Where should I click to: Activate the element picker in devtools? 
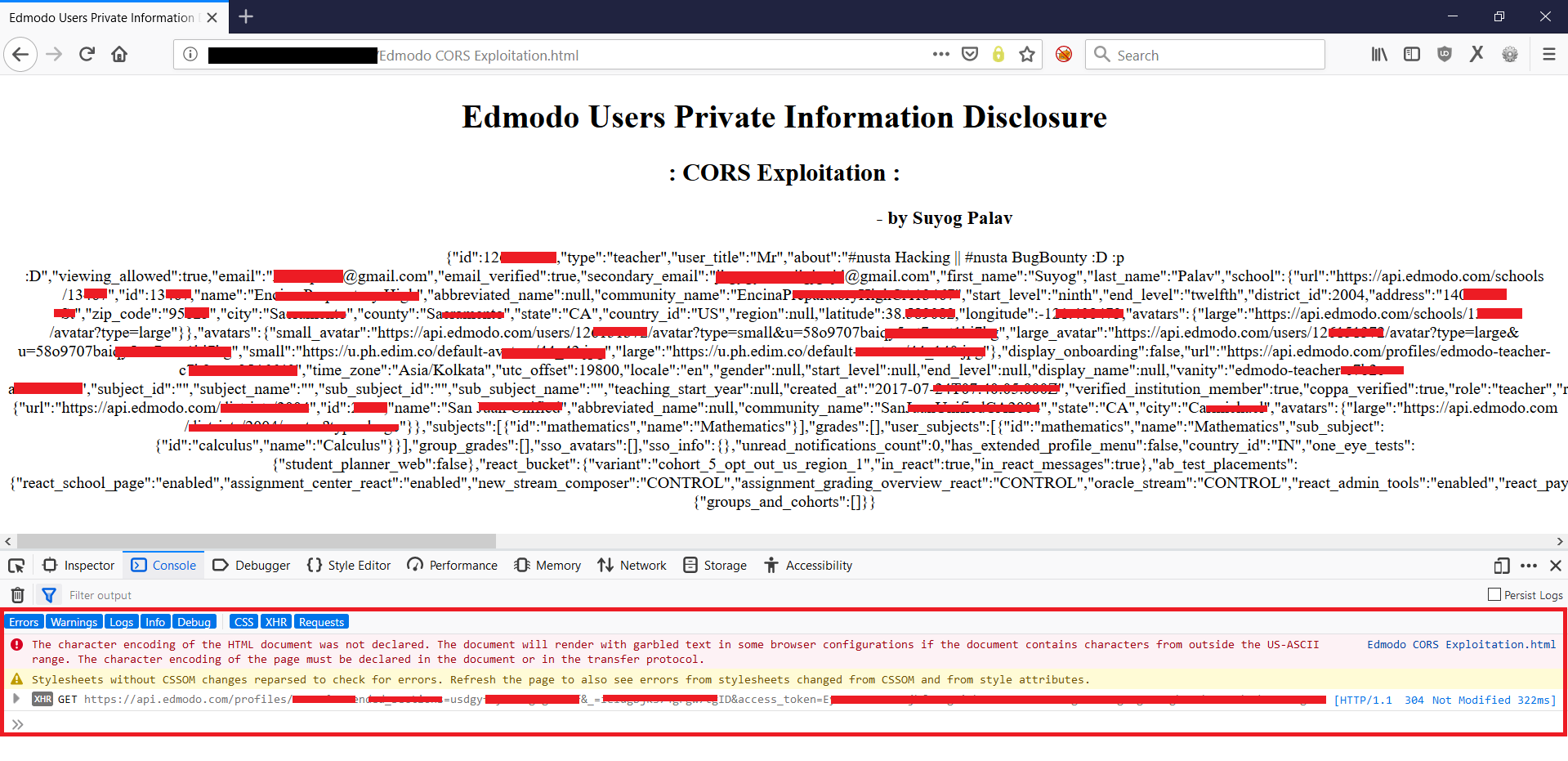[16, 566]
